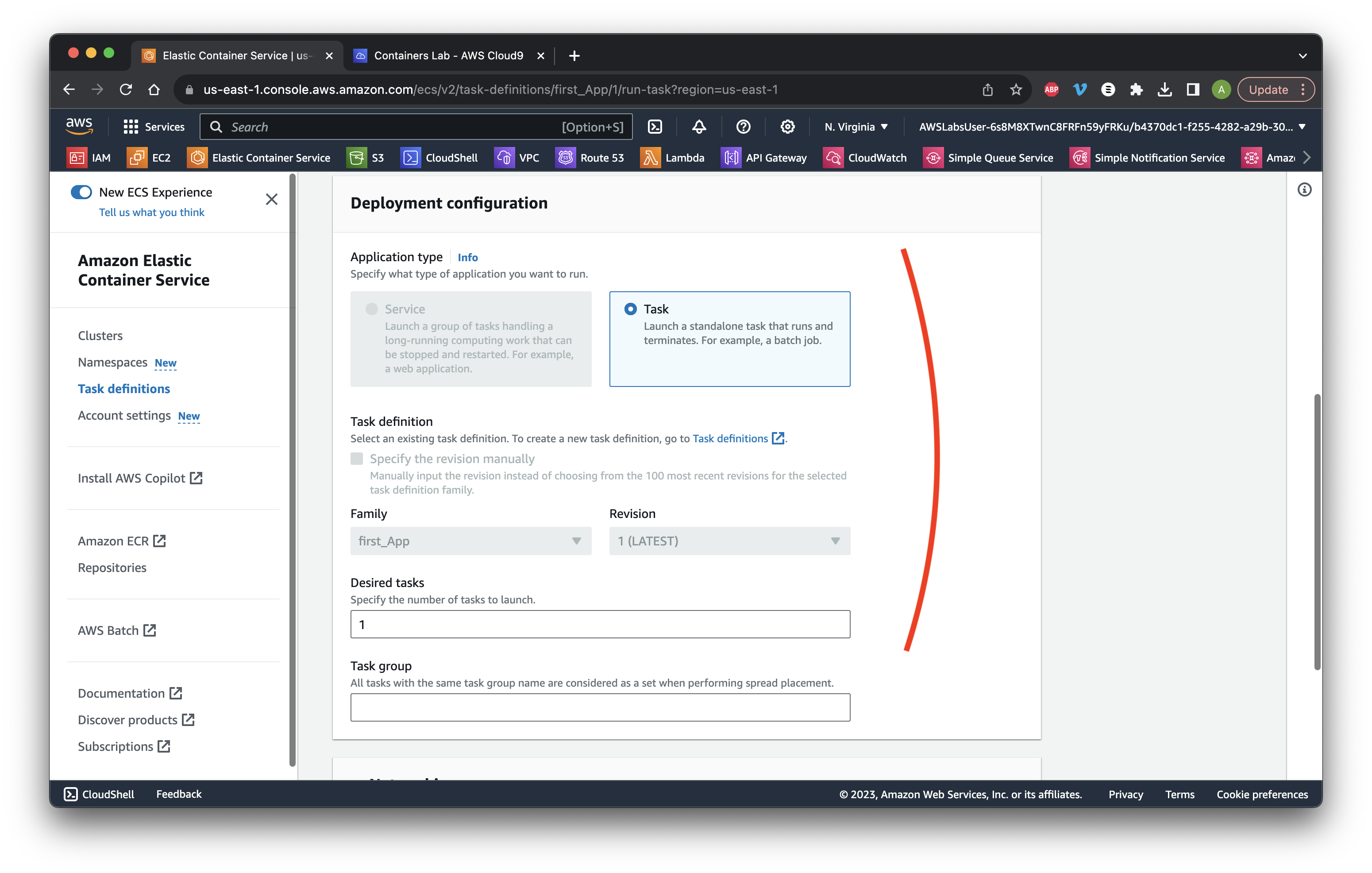Expand the Services menu grid

pos(154,127)
